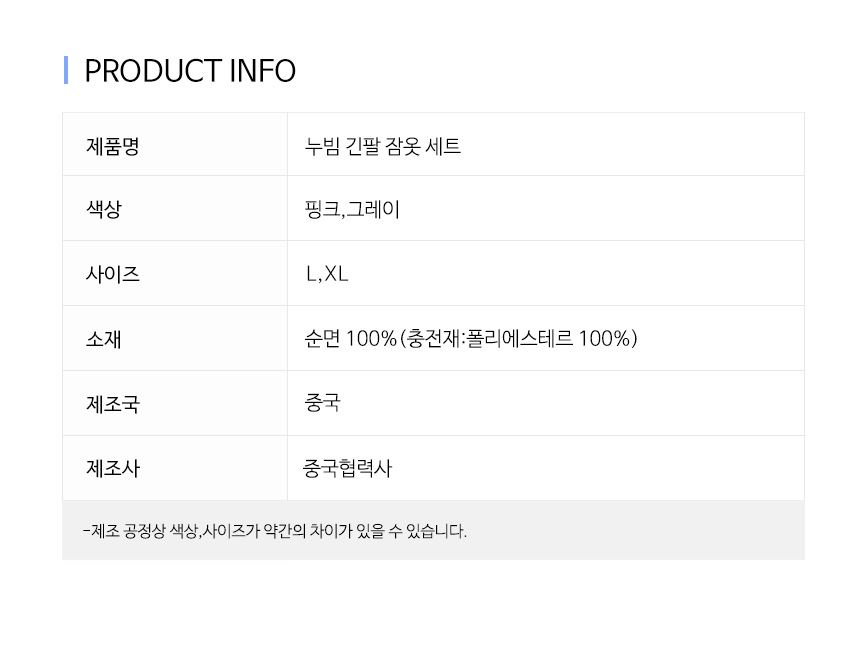The width and height of the screenshot is (860, 646).
Task: Click the 중국협력사 manufacturer value
Action: pyautogui.click(x=348, y=468)
